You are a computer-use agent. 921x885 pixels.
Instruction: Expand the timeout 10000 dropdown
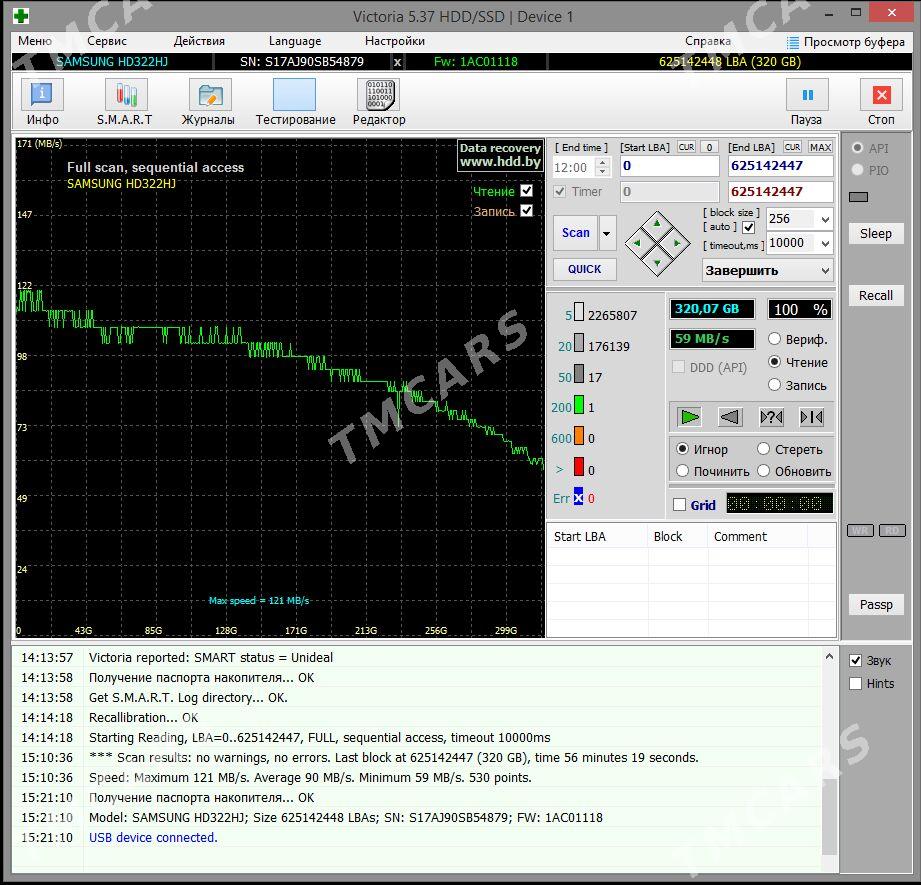pyautogui.click(x=825, y=243)
